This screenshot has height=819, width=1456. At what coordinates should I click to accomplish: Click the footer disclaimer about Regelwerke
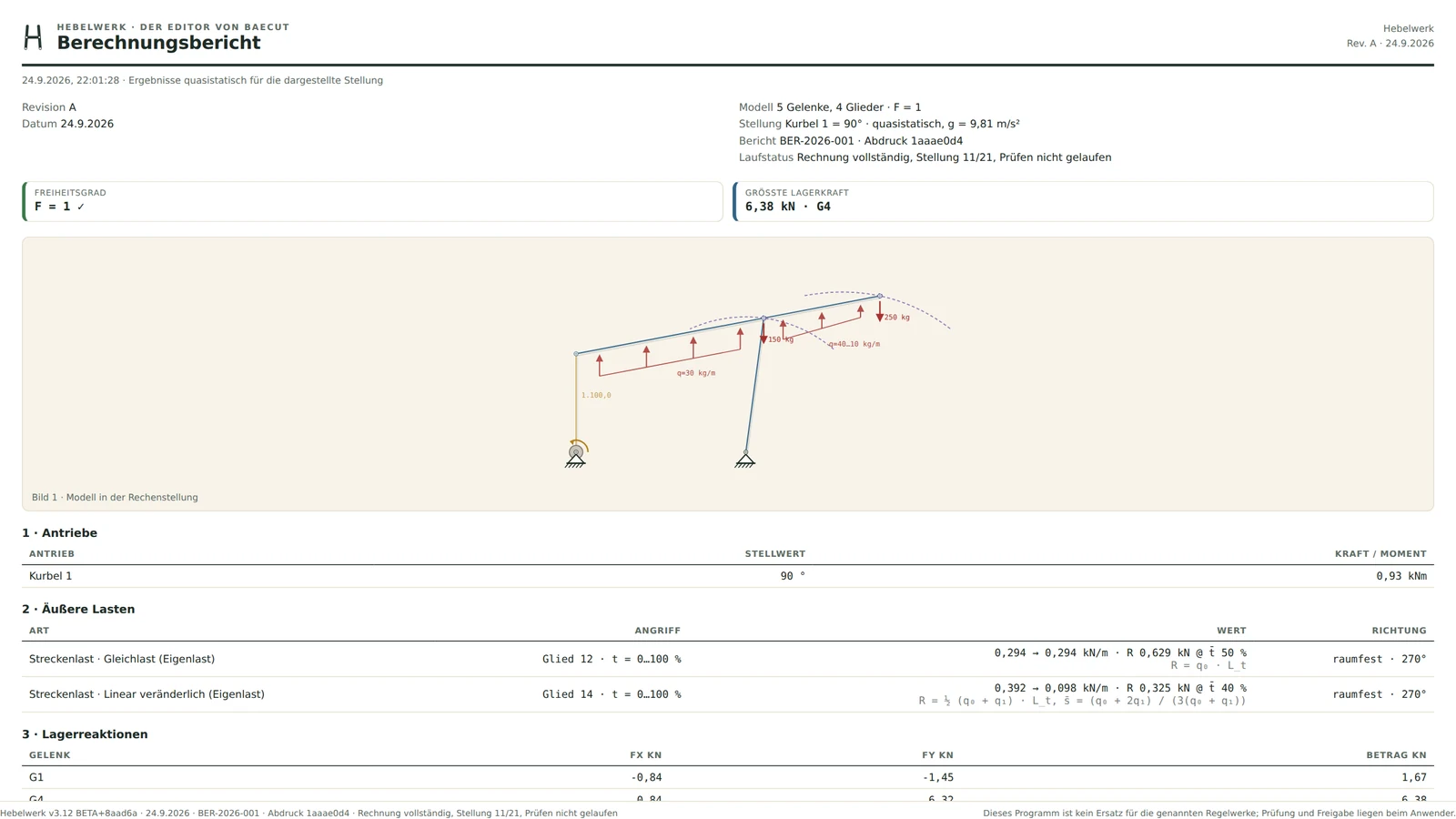[1219, 814]
